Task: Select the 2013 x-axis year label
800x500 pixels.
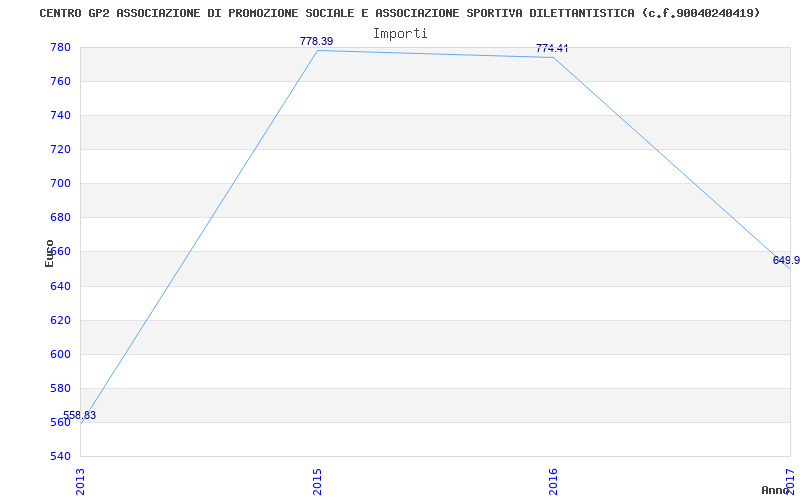Action: 80,482
